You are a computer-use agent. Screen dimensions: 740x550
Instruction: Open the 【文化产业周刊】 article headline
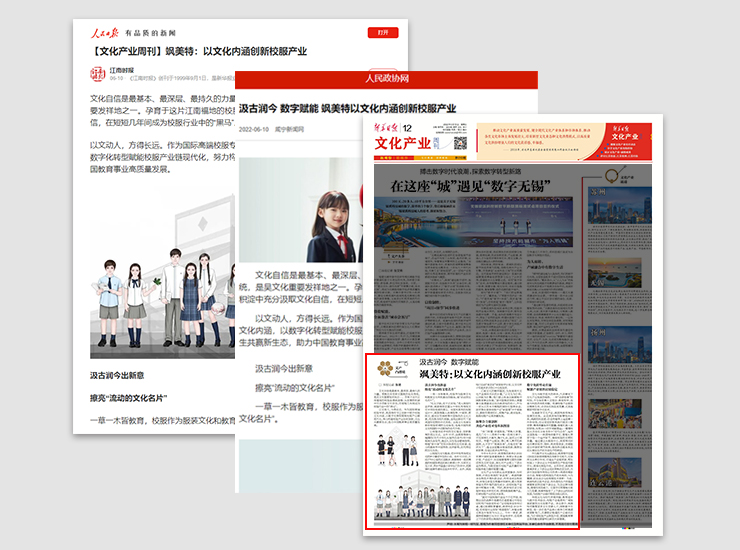pyautogui.click(x=198, y=51)
